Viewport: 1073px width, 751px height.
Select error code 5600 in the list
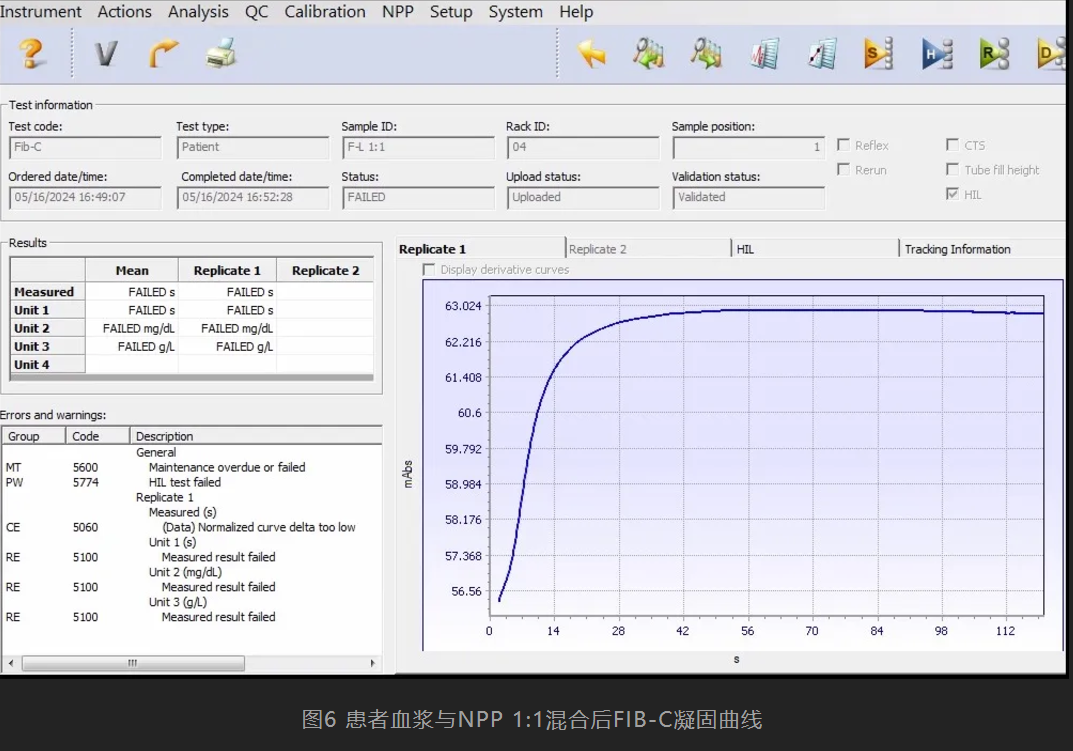click(86, 467)
